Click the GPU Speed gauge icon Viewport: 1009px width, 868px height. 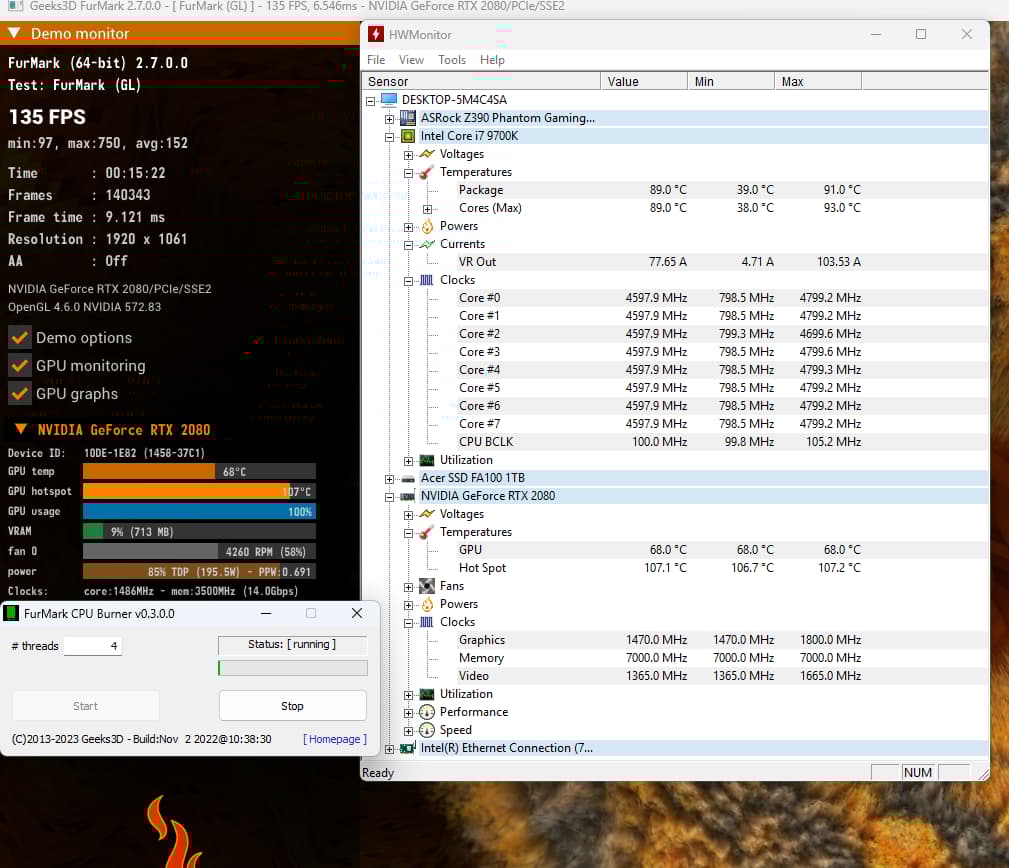click(427, 730)
